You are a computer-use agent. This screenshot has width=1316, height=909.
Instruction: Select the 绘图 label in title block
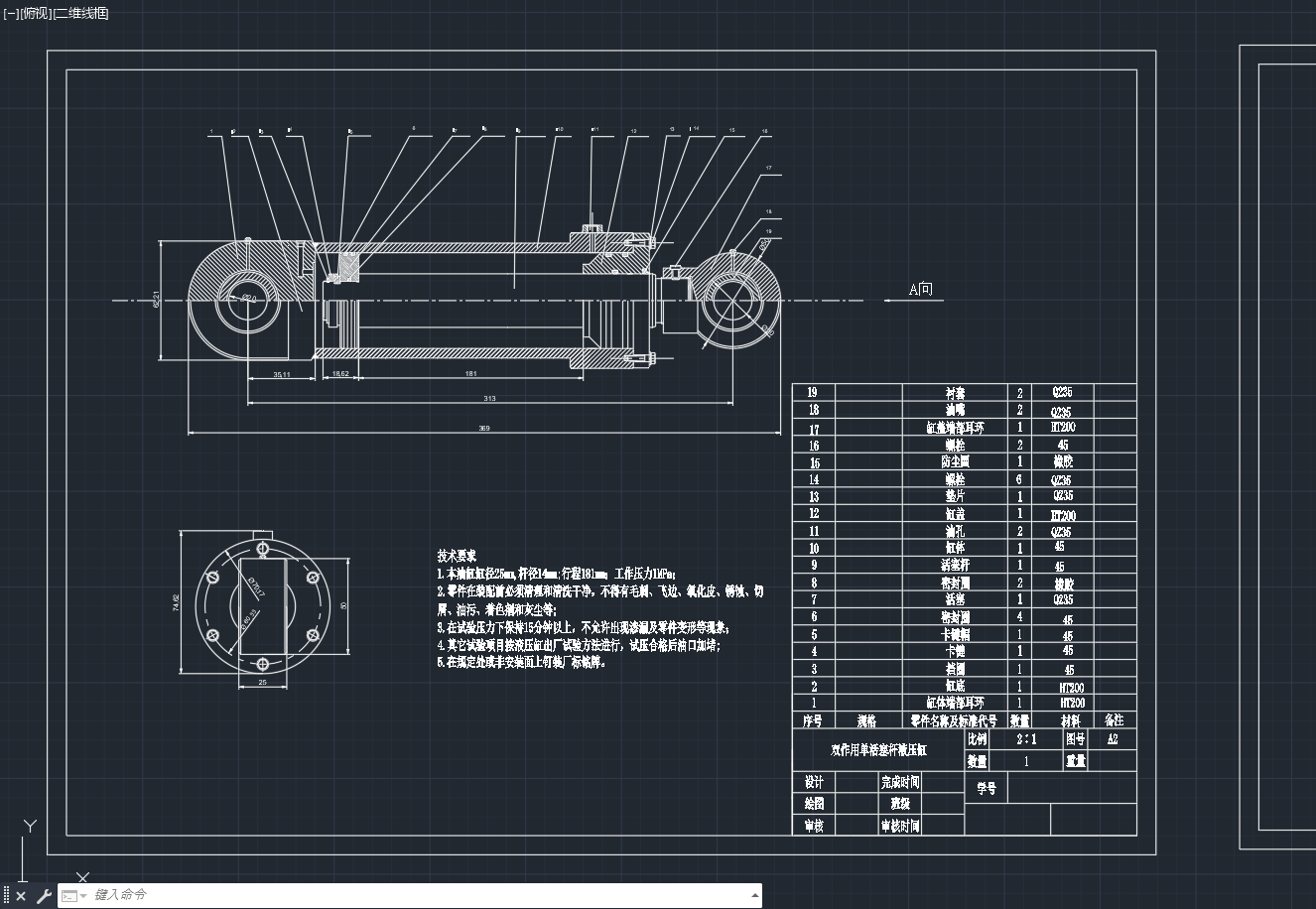[x=814, y=804]
